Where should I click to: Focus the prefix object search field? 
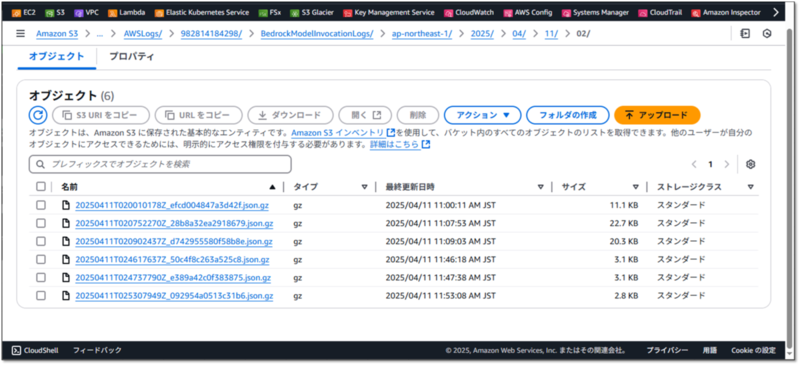(x=160, y=164)
